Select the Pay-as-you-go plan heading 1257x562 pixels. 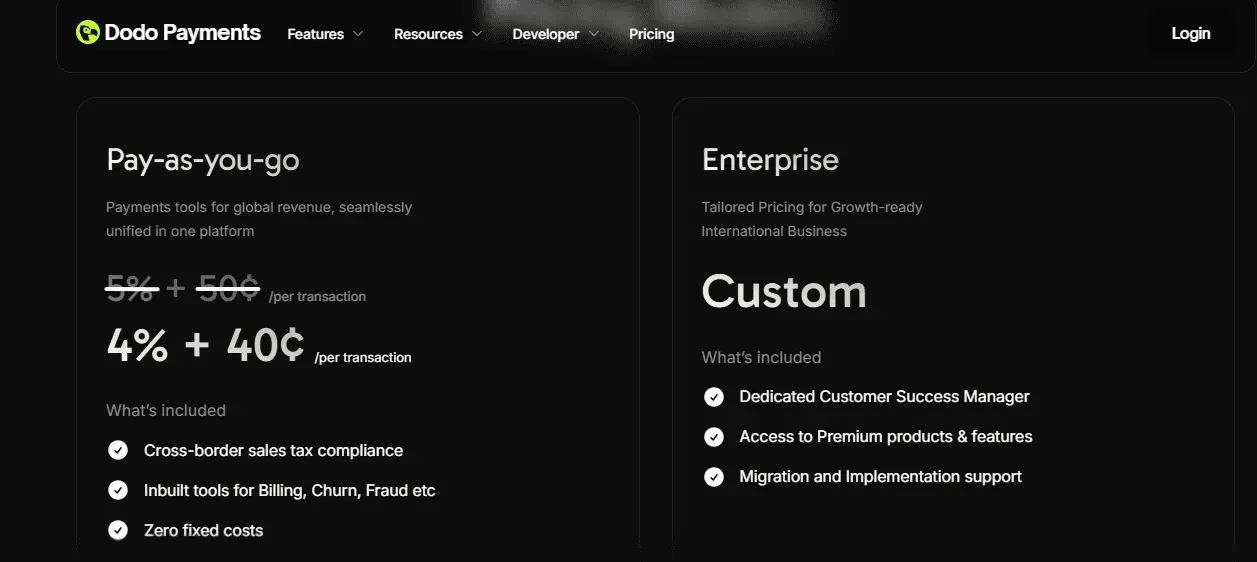[203, 160]
